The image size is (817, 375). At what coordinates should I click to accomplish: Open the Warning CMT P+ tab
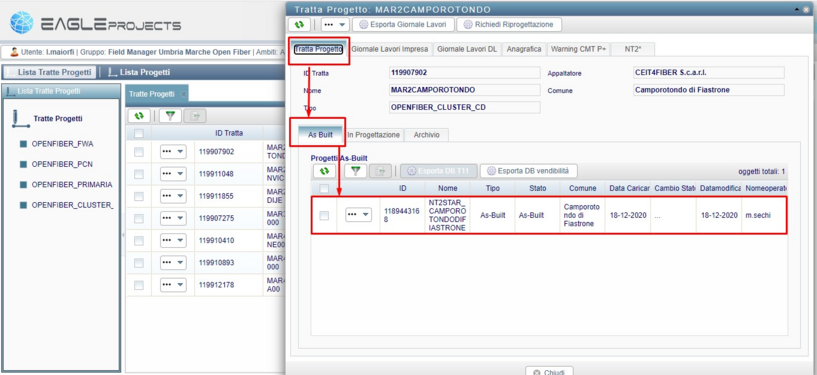(578, 49)
